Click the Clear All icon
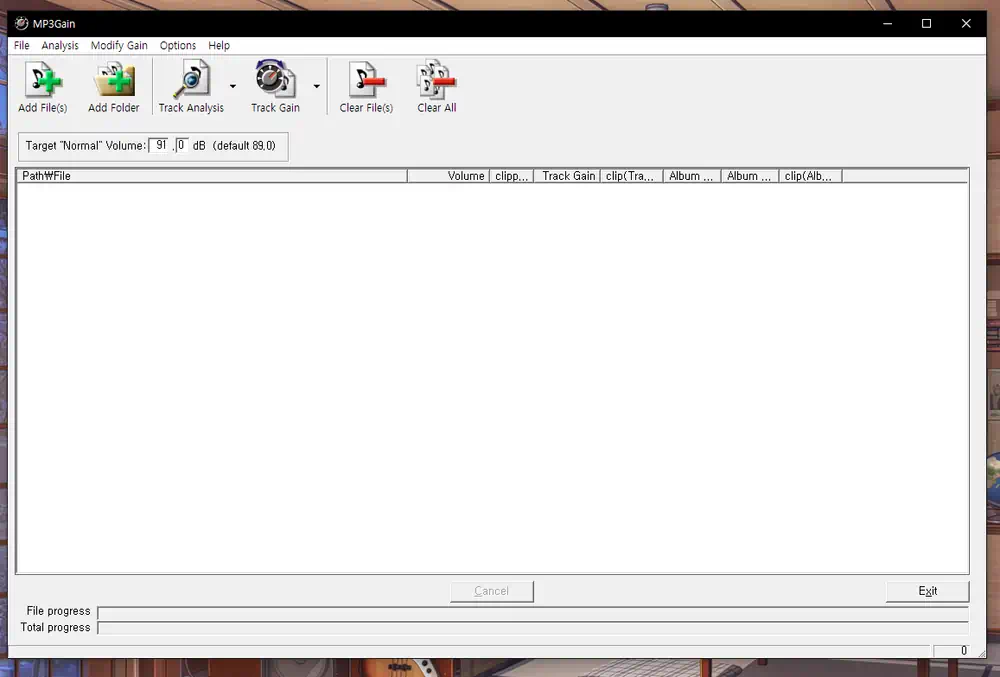 [x=437, y=87]
